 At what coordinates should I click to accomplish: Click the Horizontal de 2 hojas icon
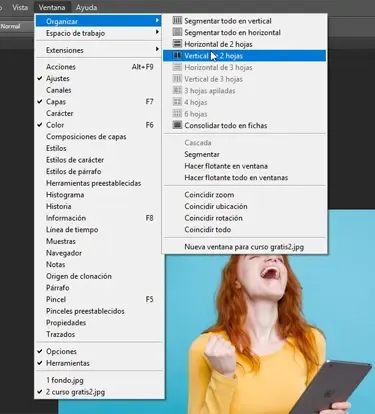pos(177,44)
